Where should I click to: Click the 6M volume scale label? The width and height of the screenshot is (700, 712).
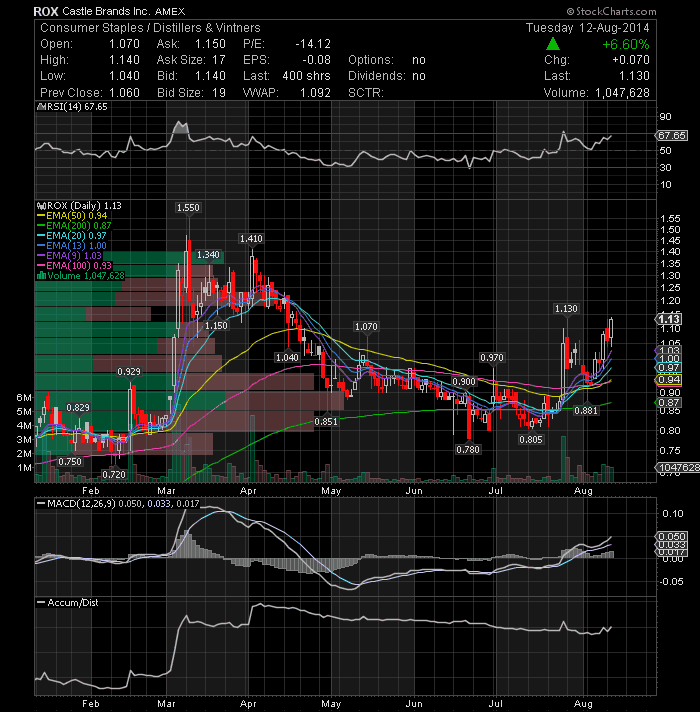pyautogui.click(x=24, y=397)
